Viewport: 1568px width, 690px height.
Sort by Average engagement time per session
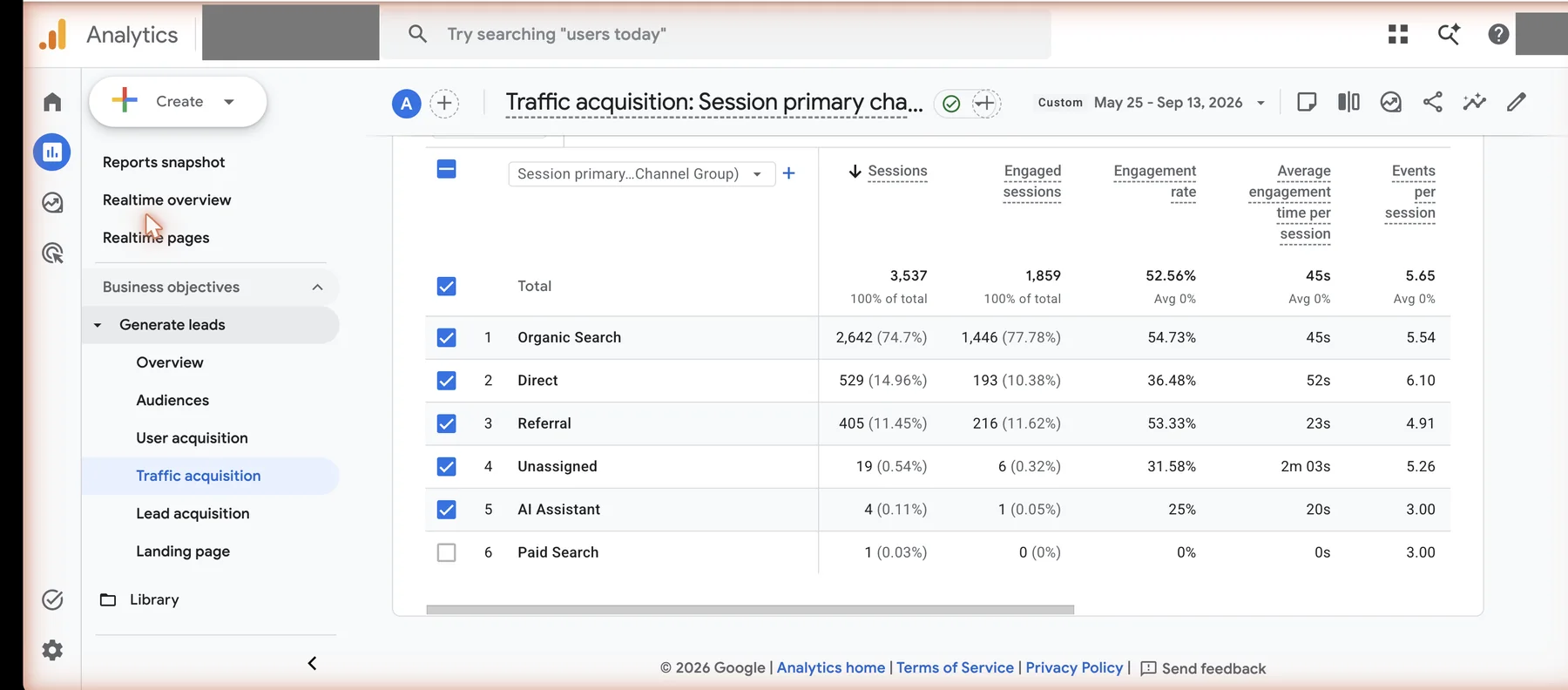click(1290, 202)
